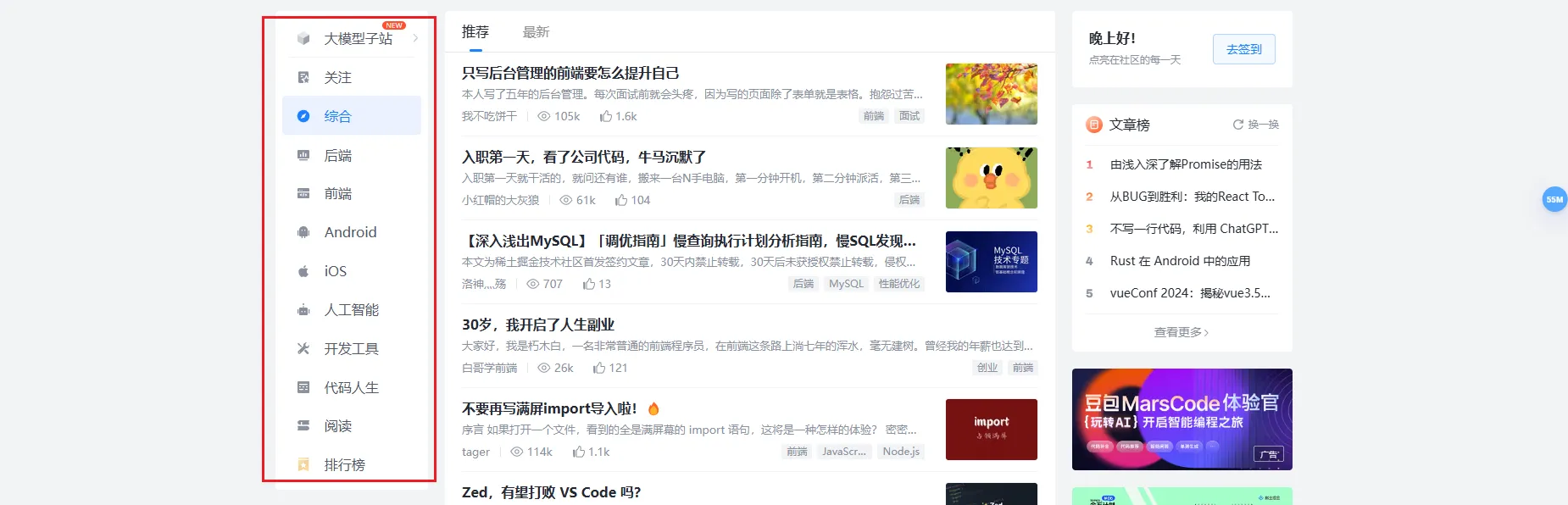Select the 推荐 tab

coord(475,32)
